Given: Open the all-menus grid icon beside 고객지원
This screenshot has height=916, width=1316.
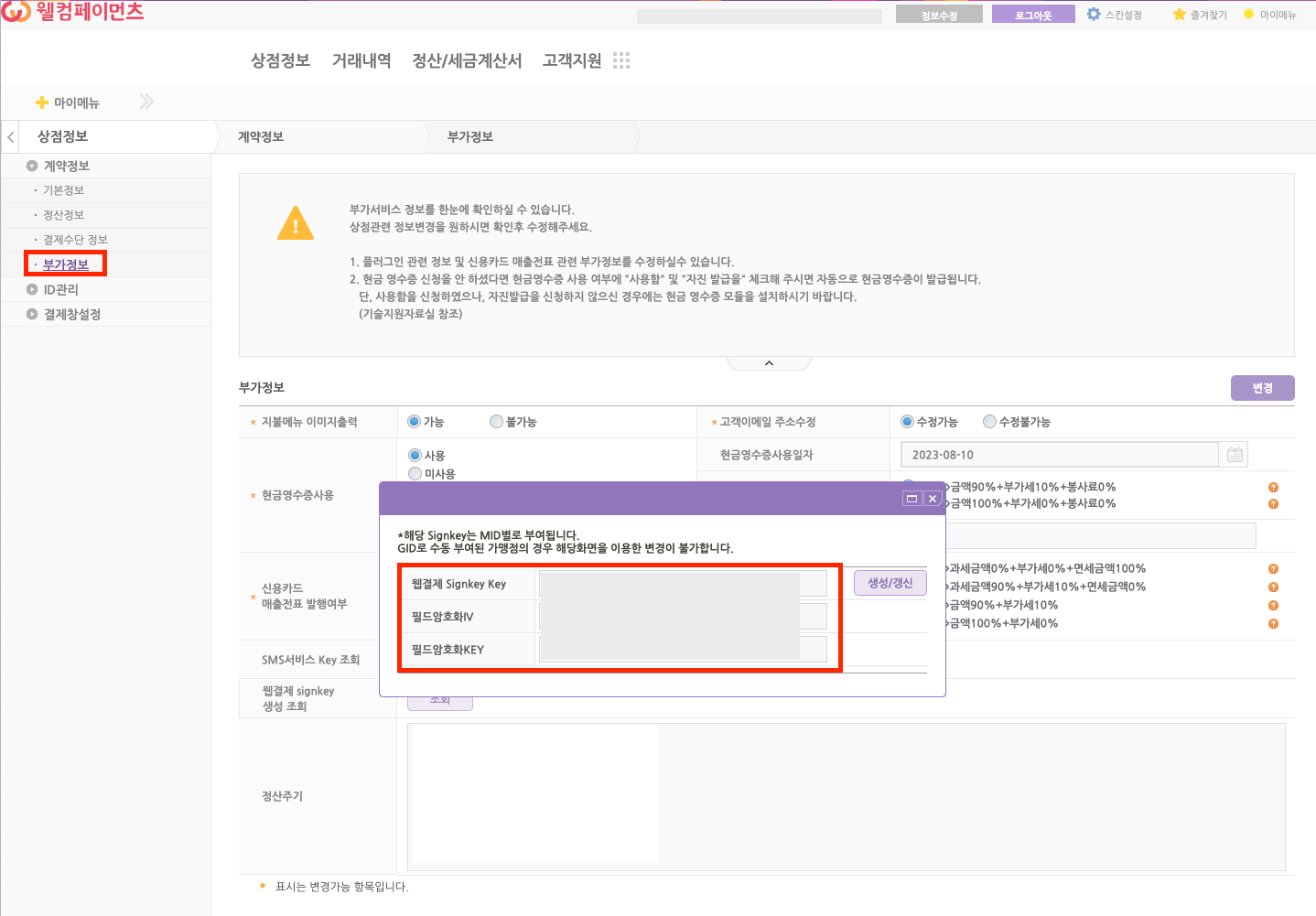Looking at the screenshot, I should (621, 60).
